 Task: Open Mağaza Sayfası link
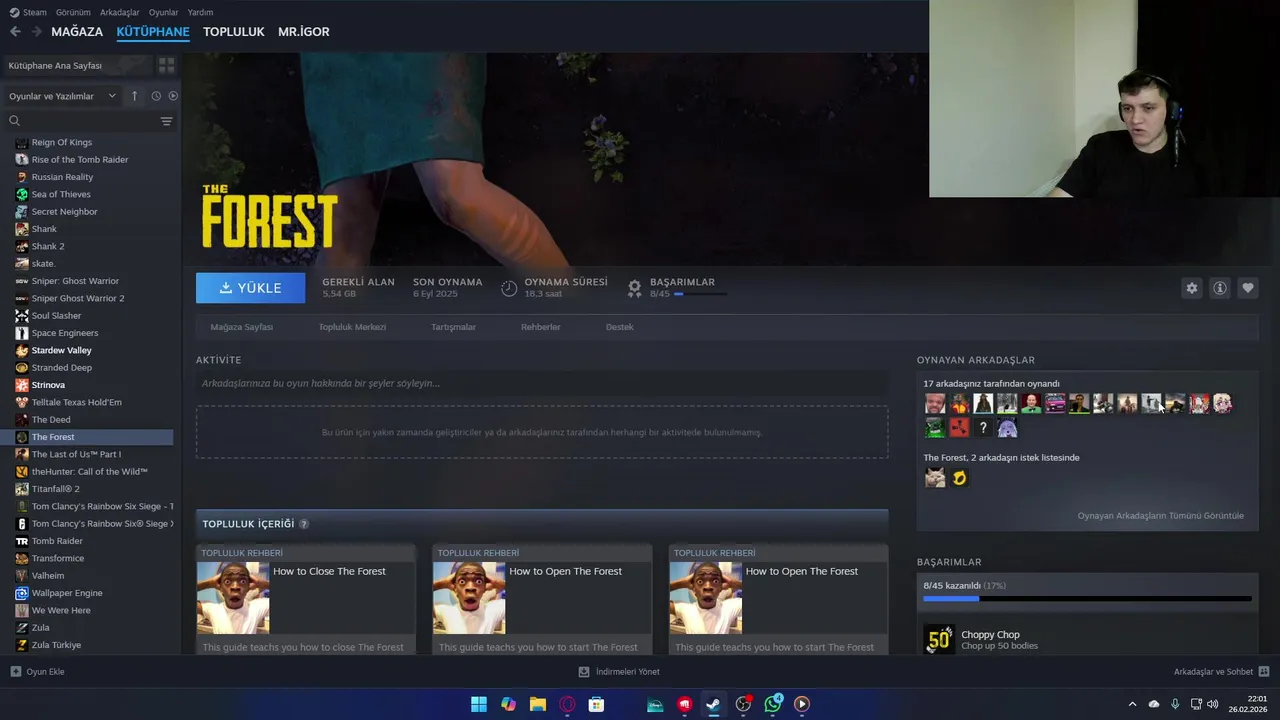(242, 327)
